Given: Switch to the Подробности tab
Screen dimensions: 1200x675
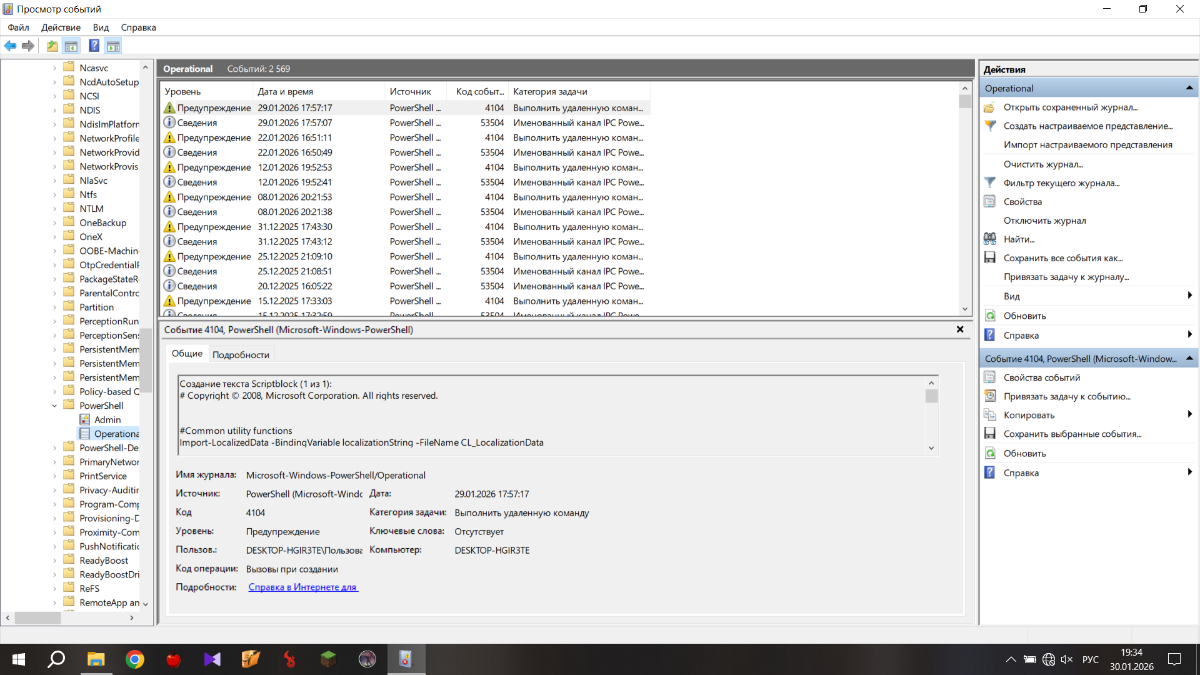Looking at the screenshot, I should tap(241, 354).
